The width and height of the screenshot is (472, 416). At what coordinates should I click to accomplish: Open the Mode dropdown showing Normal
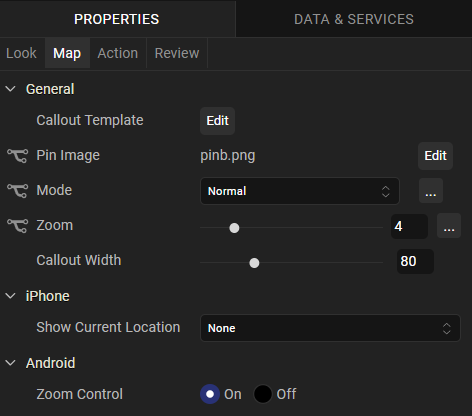click(300, 191)
